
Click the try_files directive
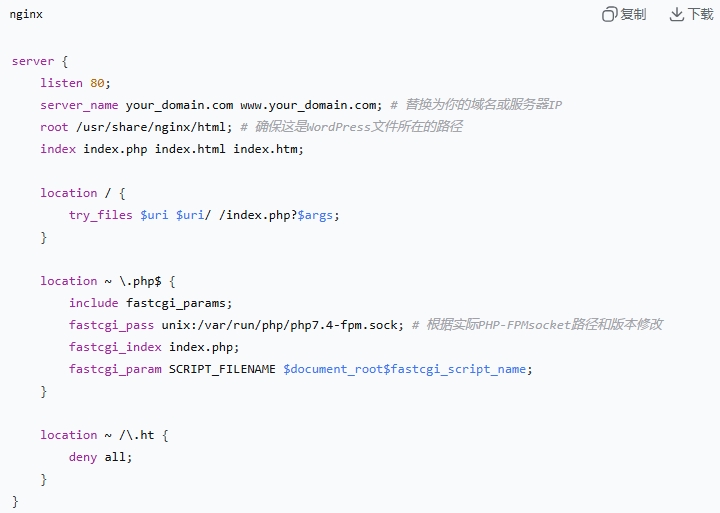coord(101,215)
